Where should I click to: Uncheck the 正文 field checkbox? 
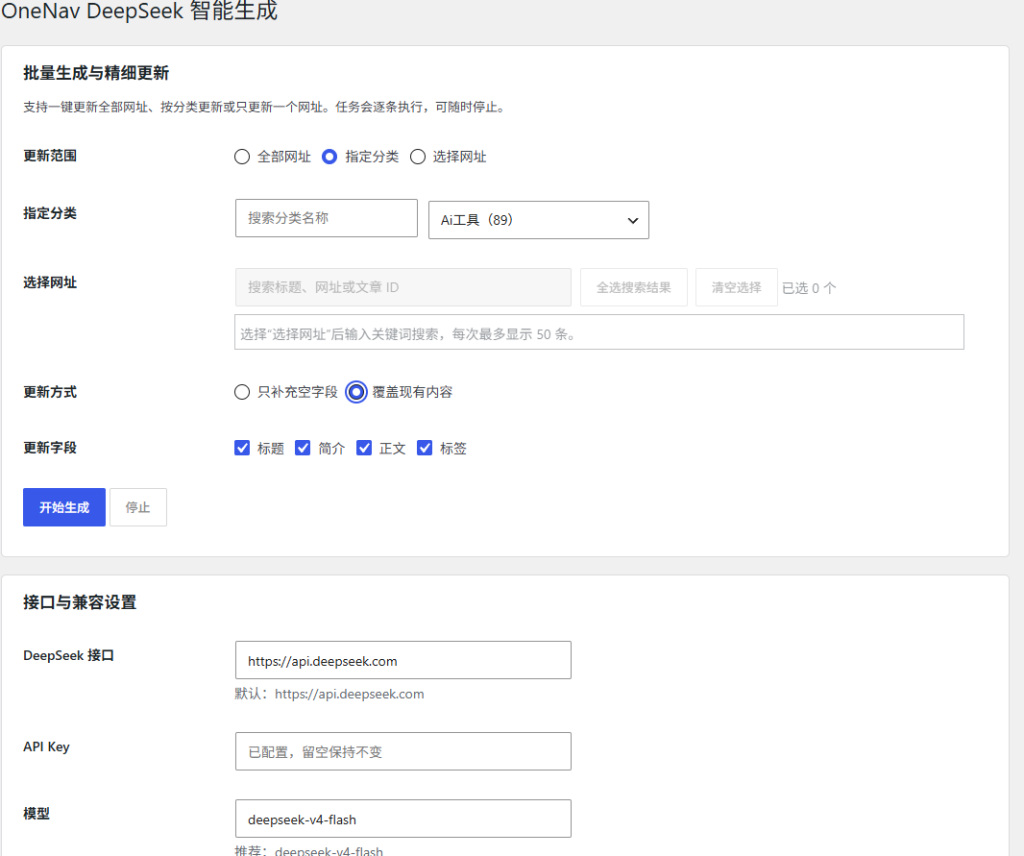pyautogui.click(x=364, y=448)
